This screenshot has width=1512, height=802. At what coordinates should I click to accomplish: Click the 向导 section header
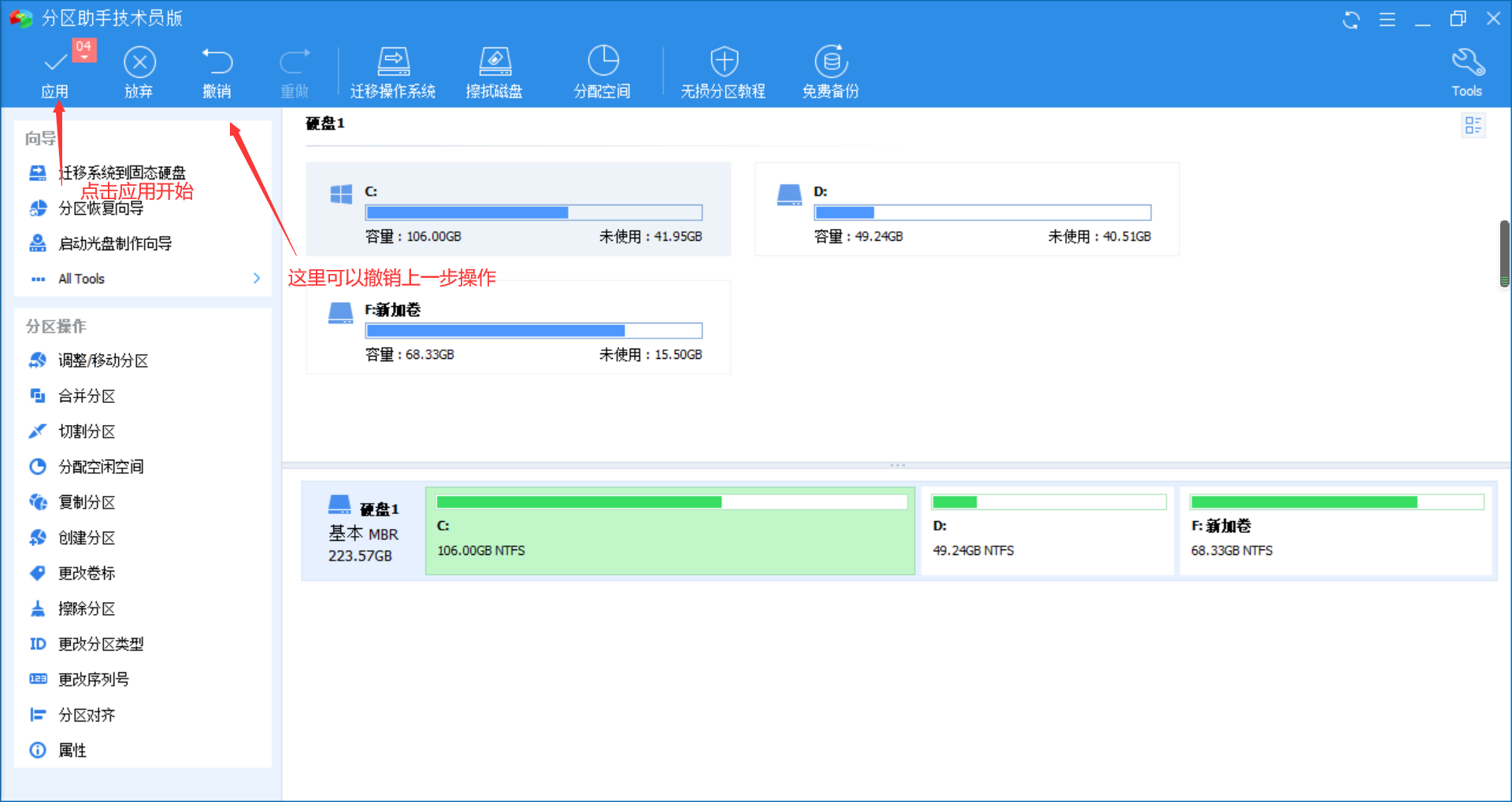click(41, 139)
